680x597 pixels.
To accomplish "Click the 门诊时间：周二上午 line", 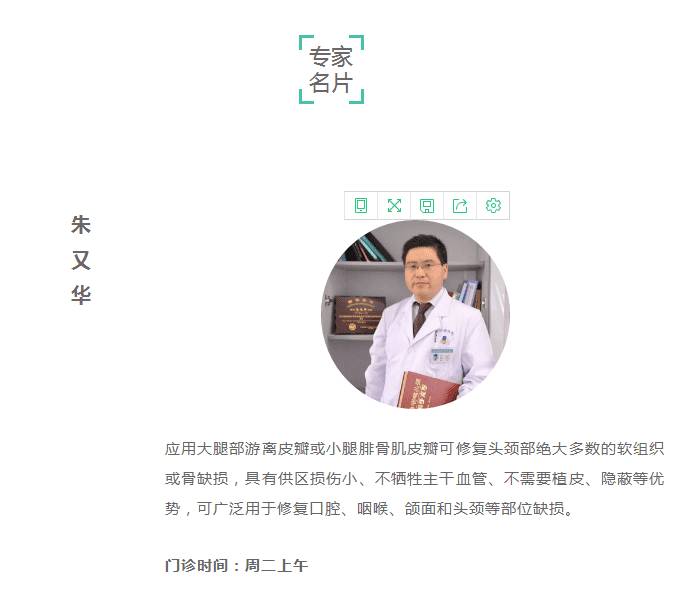I will pos(236,565).
